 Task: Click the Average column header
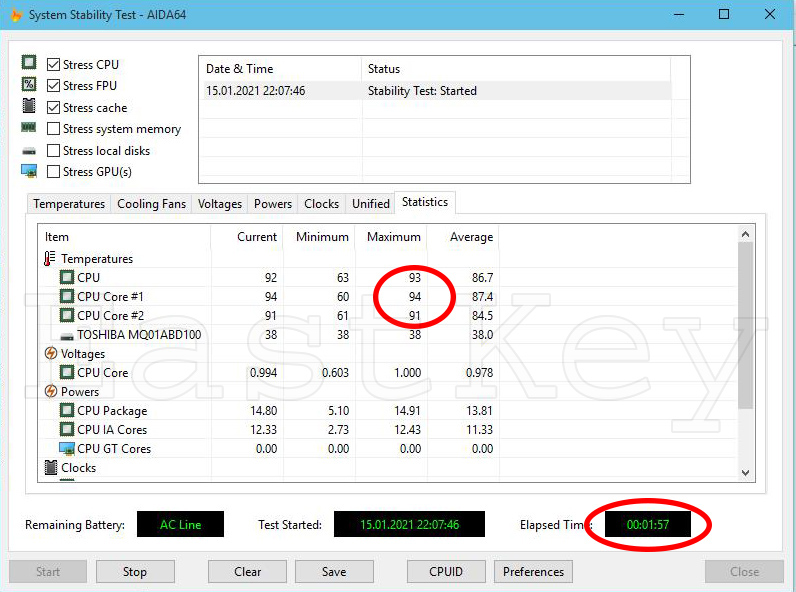pos(463,237)
